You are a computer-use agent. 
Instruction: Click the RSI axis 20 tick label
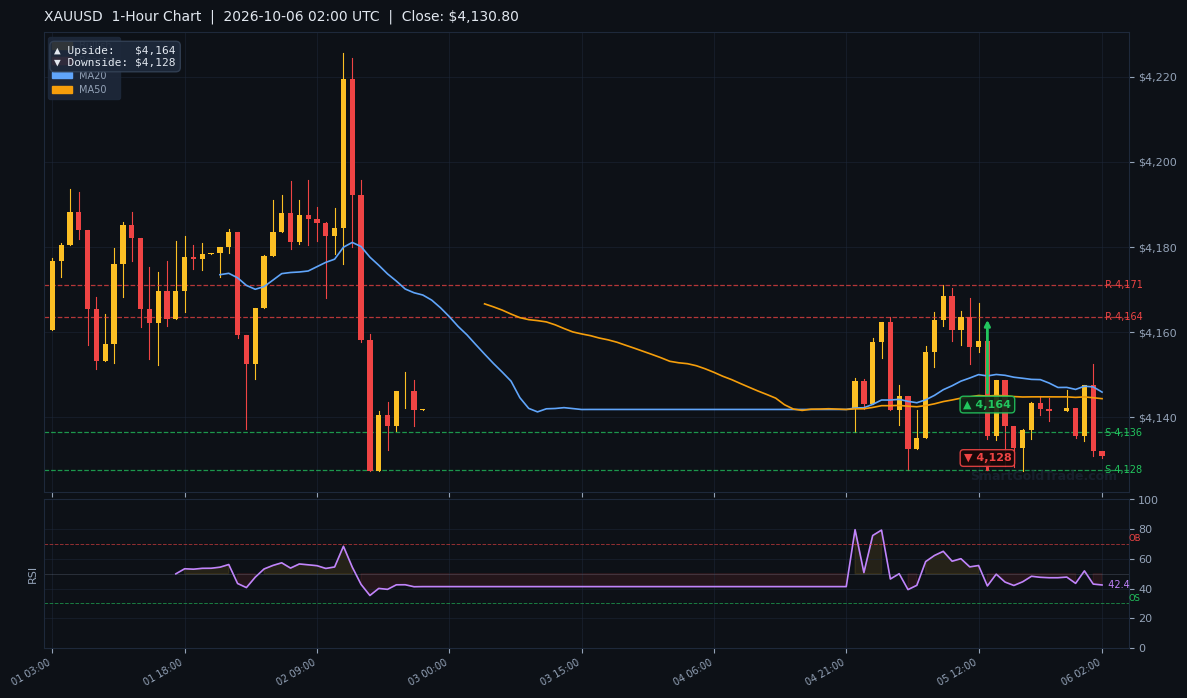1145,619
